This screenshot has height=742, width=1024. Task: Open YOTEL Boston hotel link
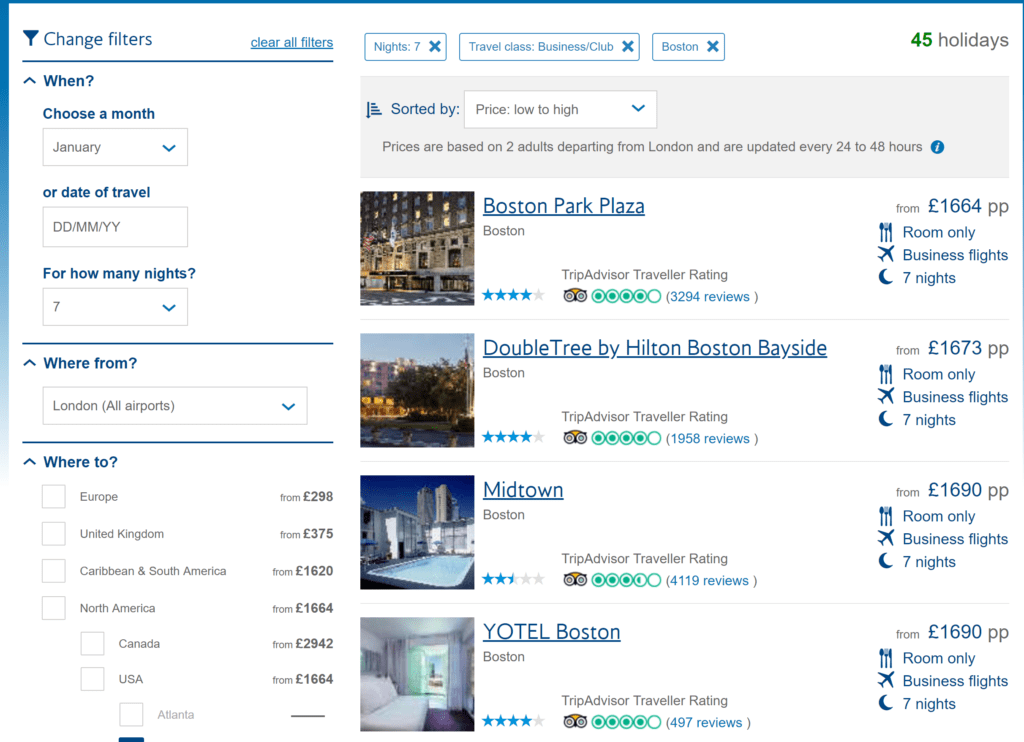click(x=551, y=632)
